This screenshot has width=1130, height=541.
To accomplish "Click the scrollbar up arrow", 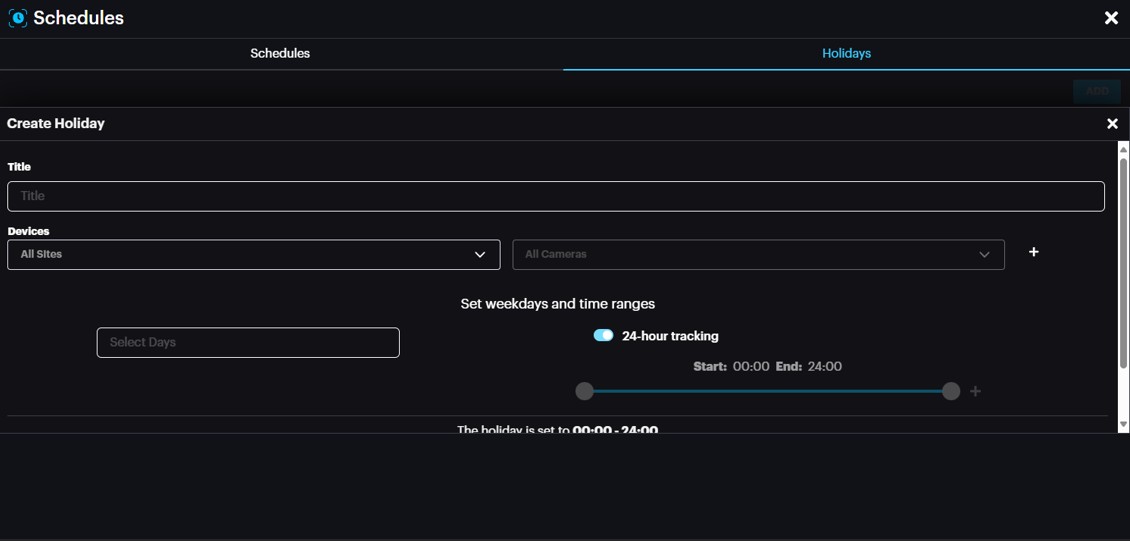I will tap(1123, 149).
